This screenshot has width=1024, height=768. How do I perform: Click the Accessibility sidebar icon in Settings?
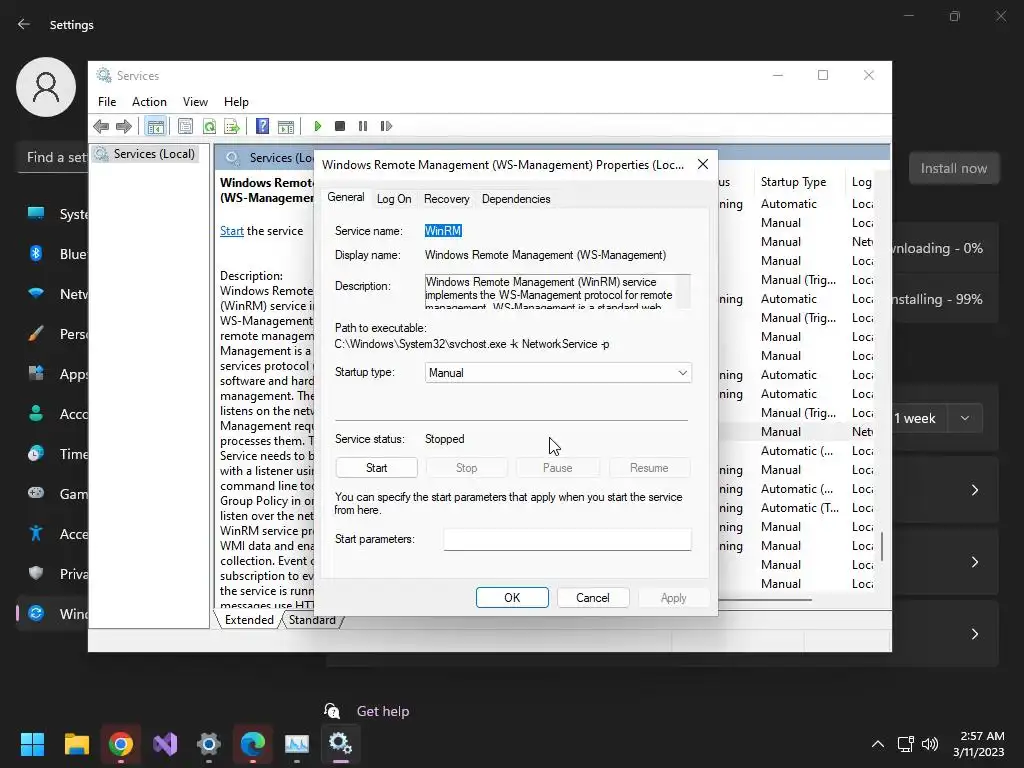pyautogui.click(x=36, y=534)
